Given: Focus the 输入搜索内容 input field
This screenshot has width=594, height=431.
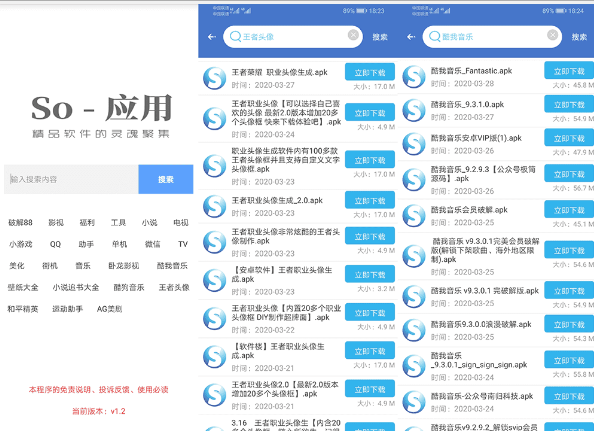Looking at the screenshot, I should [71, 179].
